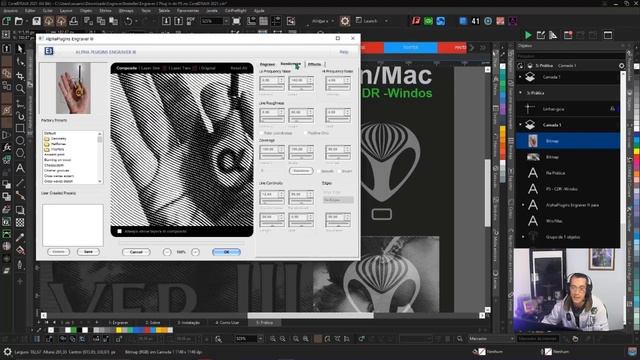Click the hand photo preview thumbnail
The height and width of the screenshot is (360, 640).
pos(73,88)
